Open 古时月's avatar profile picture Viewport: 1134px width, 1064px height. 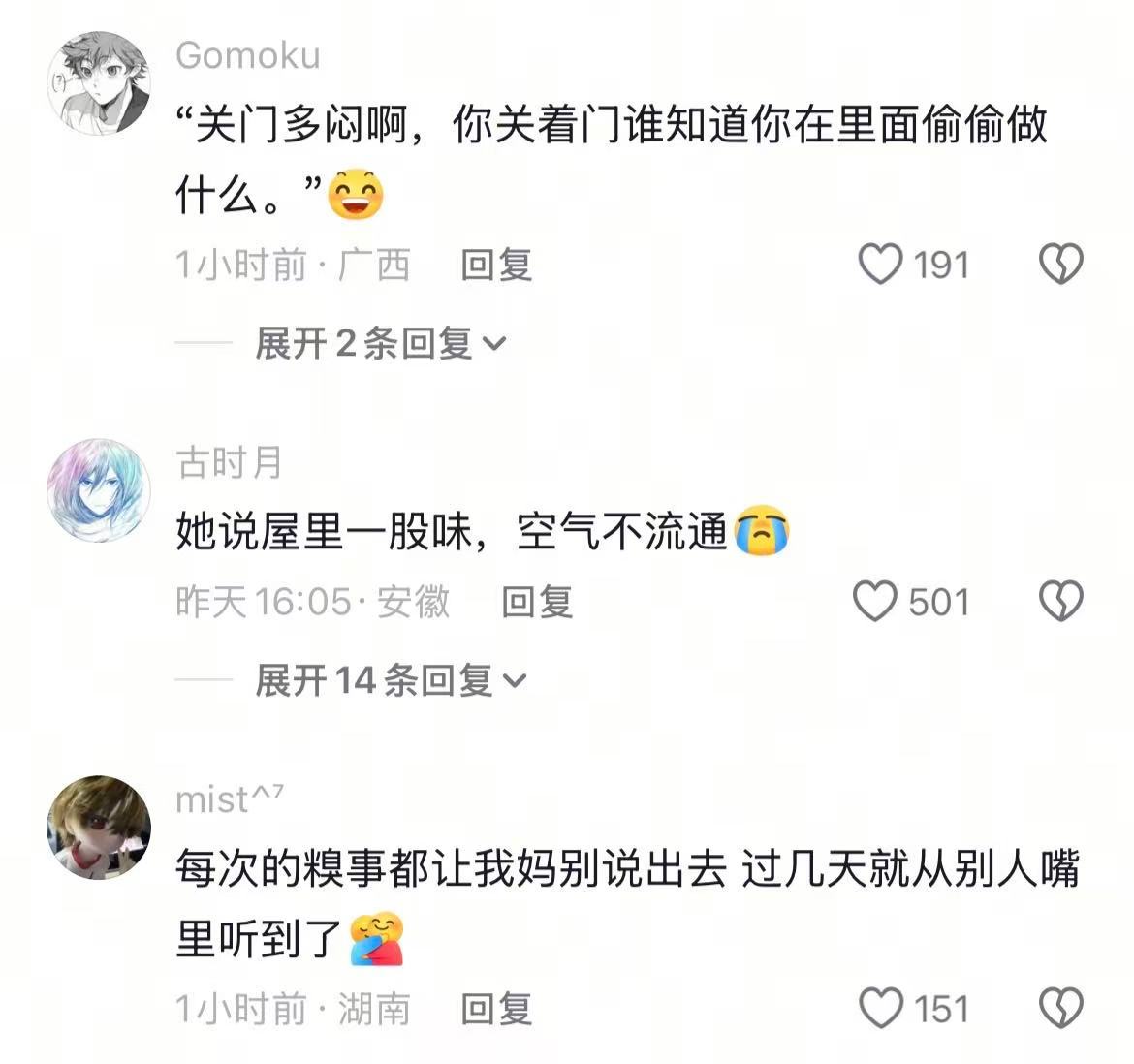(x=99, y=489)
